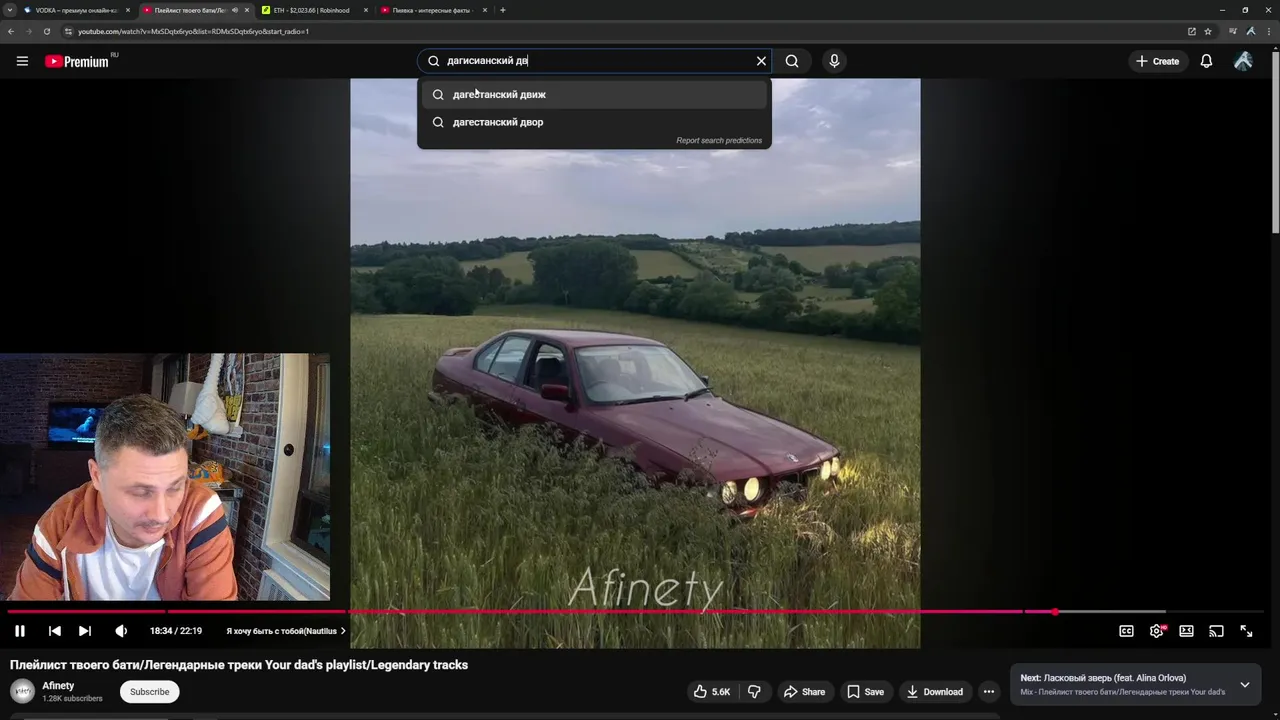Run search with magnifier button
The width and height of the screenshot is (1280, 720).
(792, 61)
